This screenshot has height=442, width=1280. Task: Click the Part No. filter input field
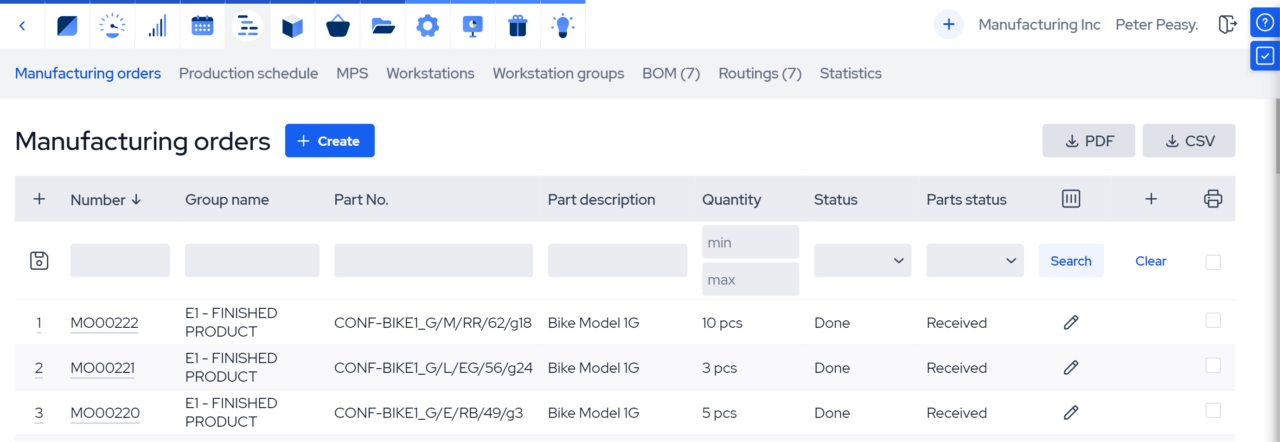pyautogui.click(x=433, y=261)
